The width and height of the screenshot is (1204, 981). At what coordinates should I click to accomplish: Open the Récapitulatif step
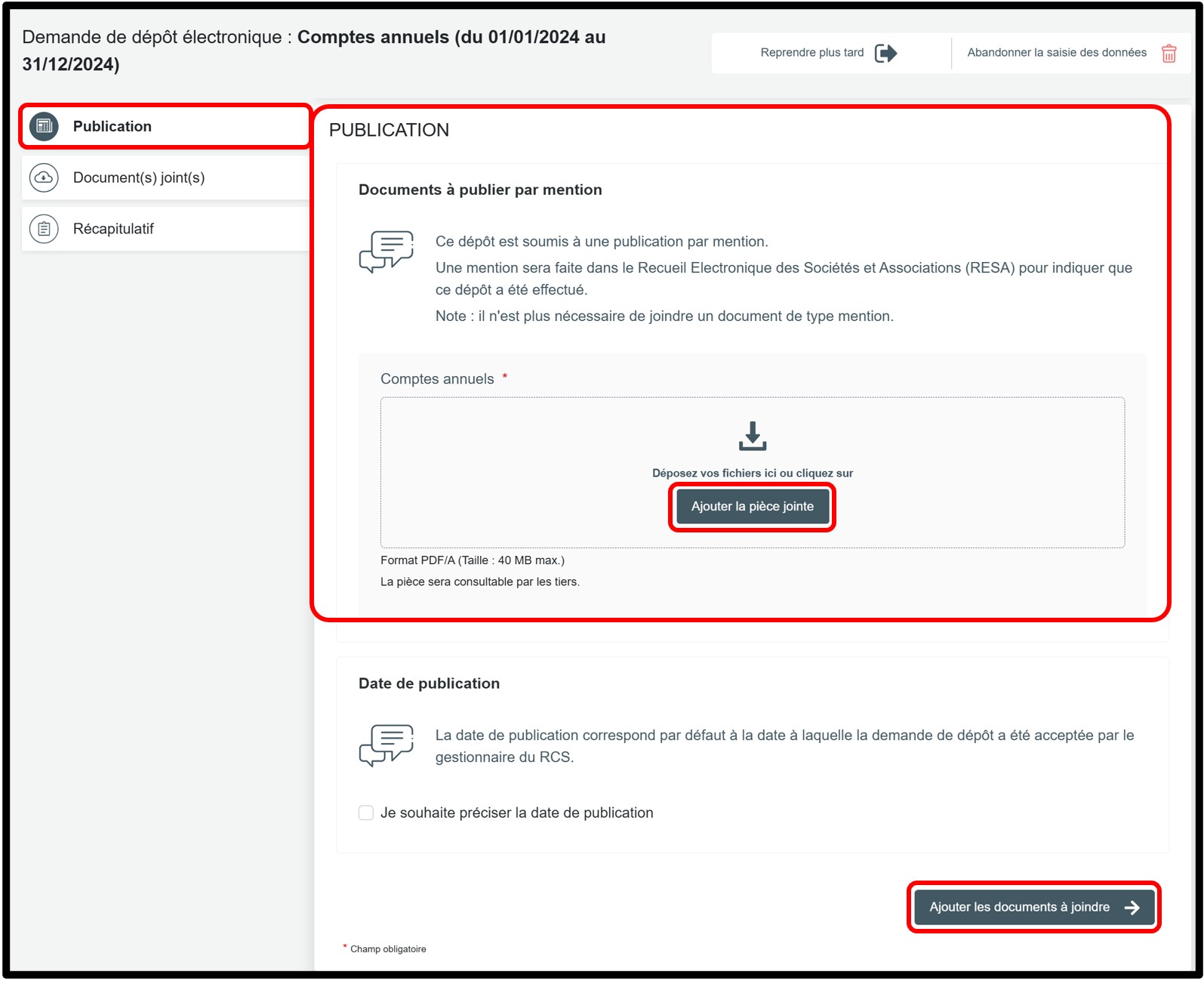tap(113, 229)
